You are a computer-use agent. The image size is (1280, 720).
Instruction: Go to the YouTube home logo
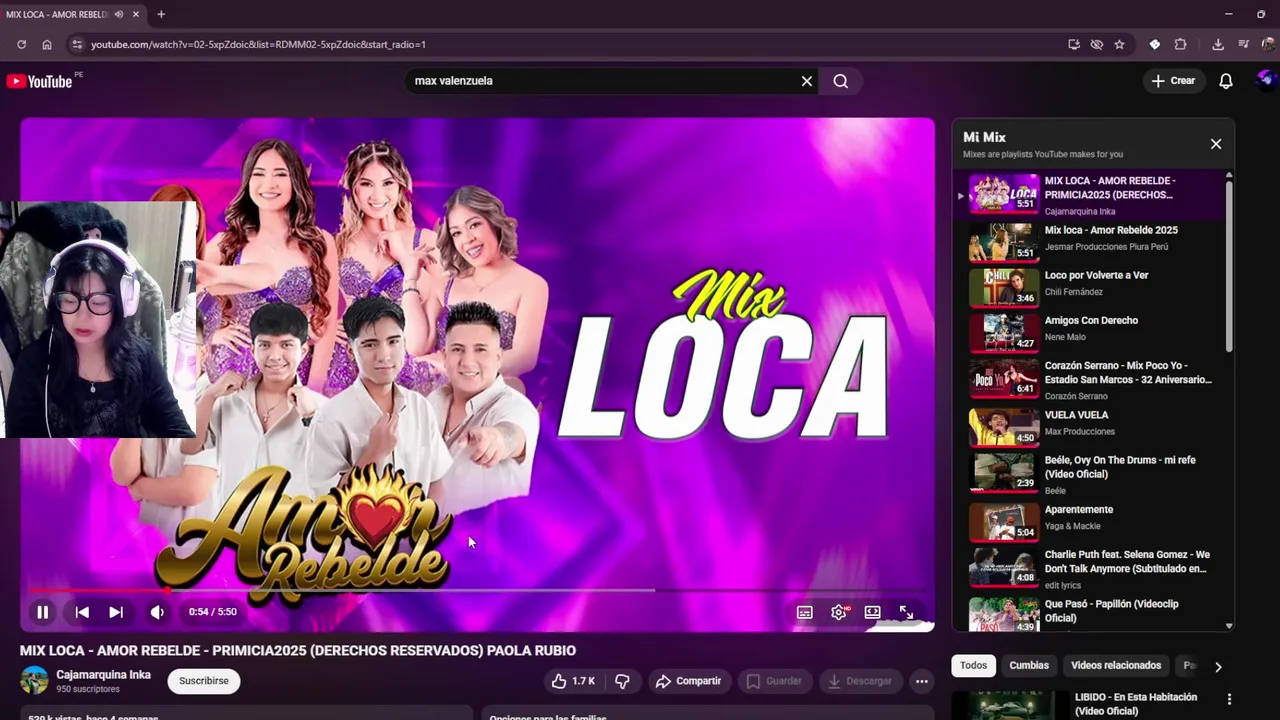coord(40,81)
